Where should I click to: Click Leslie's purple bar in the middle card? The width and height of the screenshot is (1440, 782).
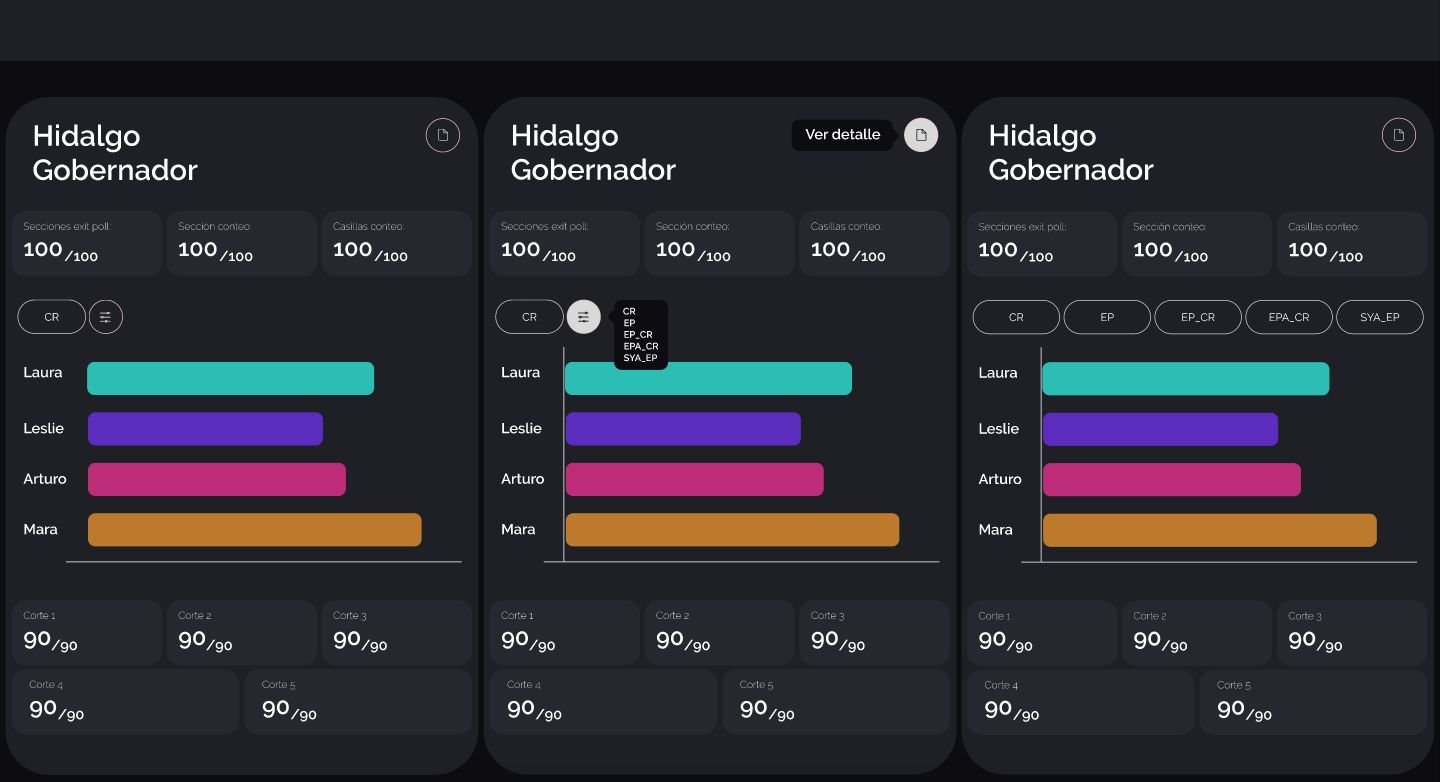[683, 429]
